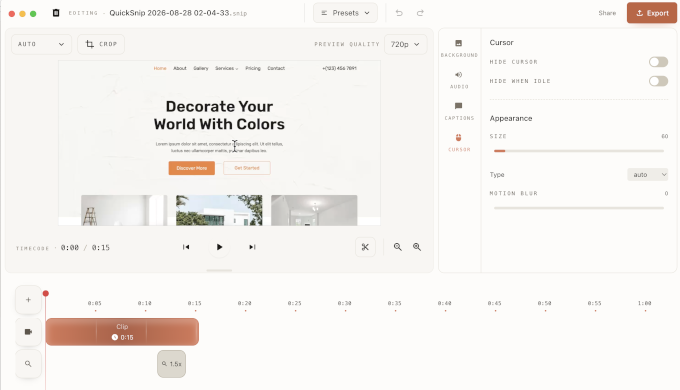Jump to the 0:45 timeline mark
The height and width of the screenshot is (390, 680).
tap(494, 303)
